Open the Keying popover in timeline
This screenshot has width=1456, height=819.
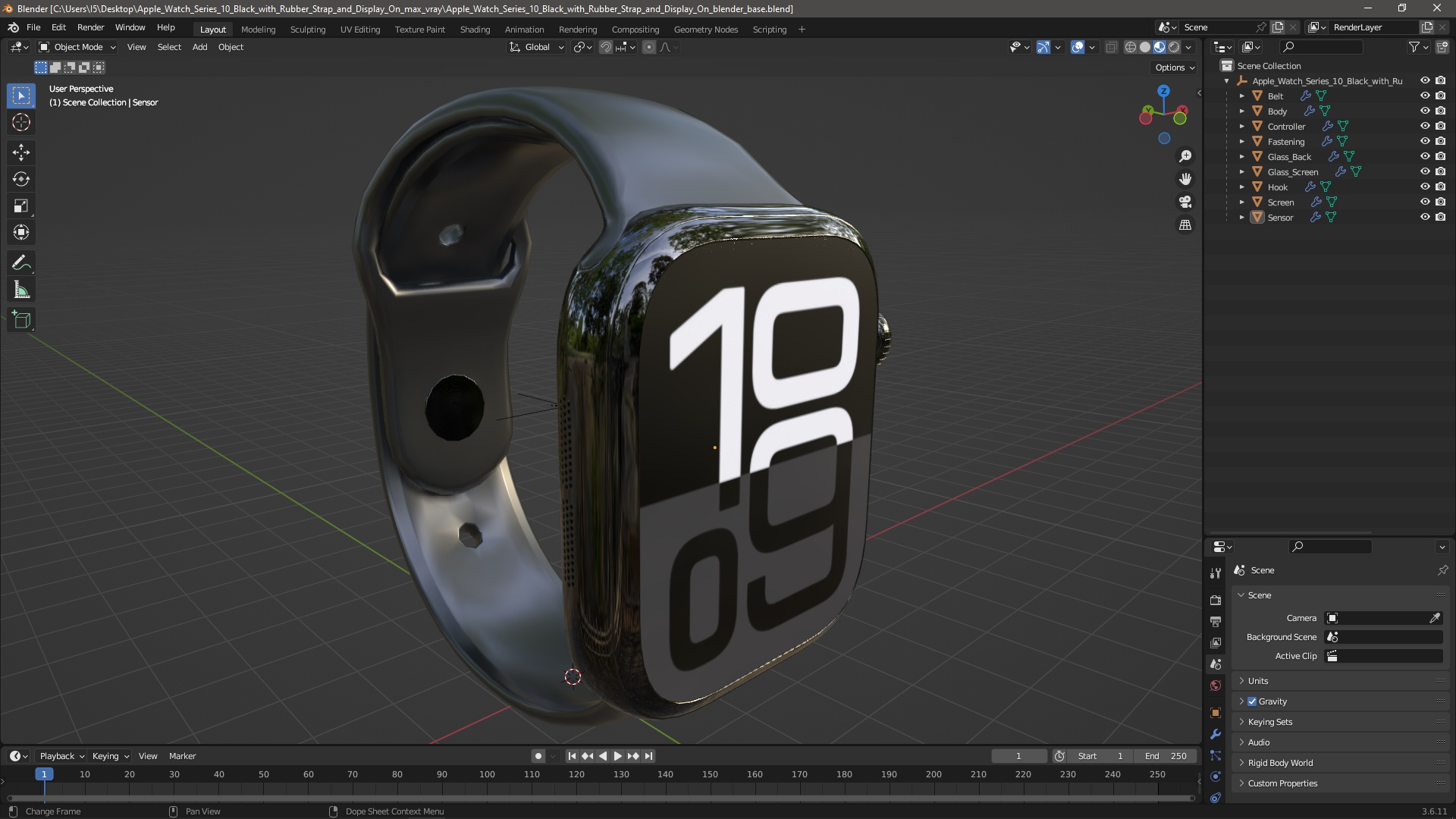(x=111, y=756)
